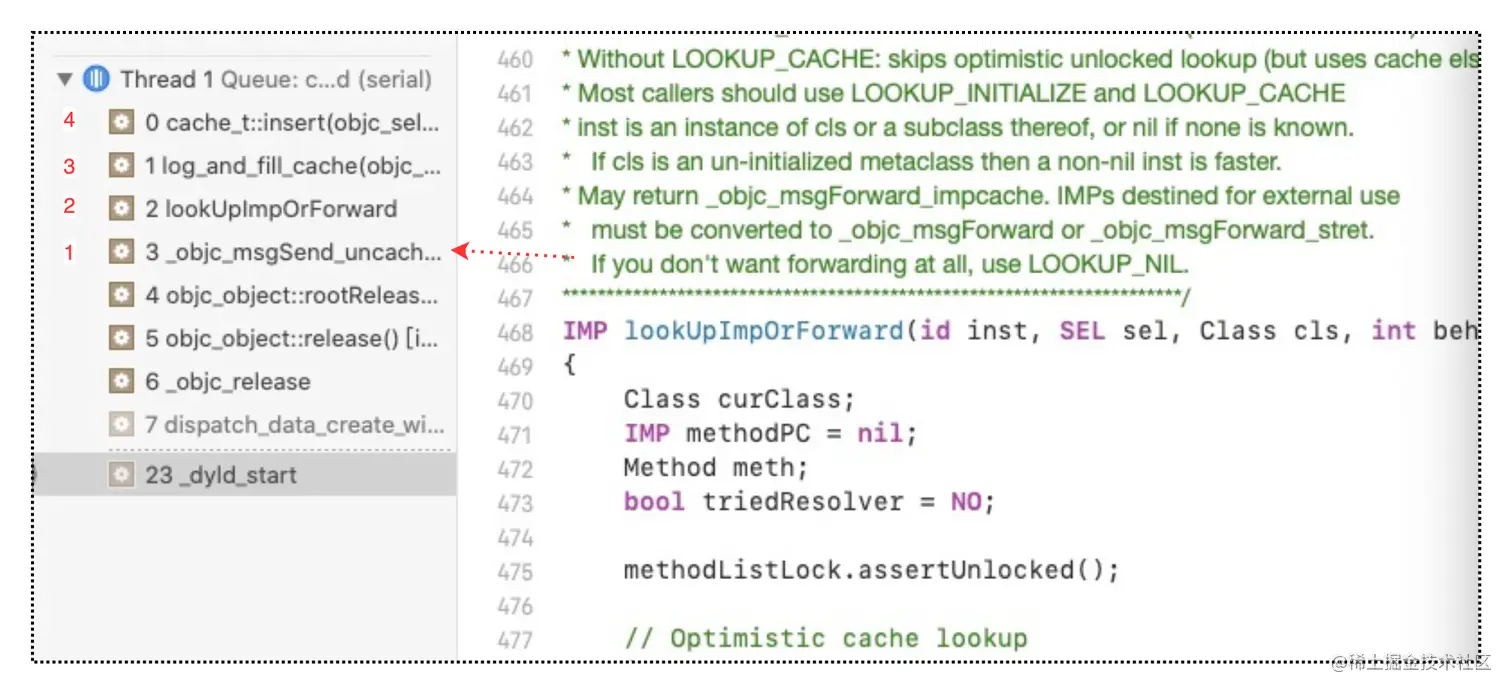Click gear icon for frame 6 _objc_release
Viewport: 1512px width, 693px height.
pyautogui.click(x=121, y=381)
